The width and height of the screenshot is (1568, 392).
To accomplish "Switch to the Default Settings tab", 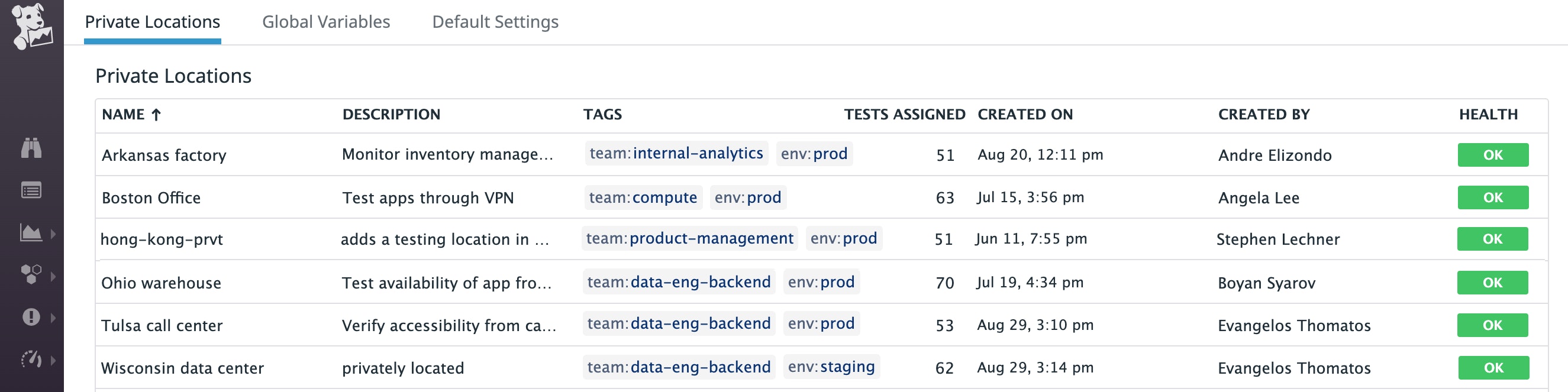I will (495, 22).
